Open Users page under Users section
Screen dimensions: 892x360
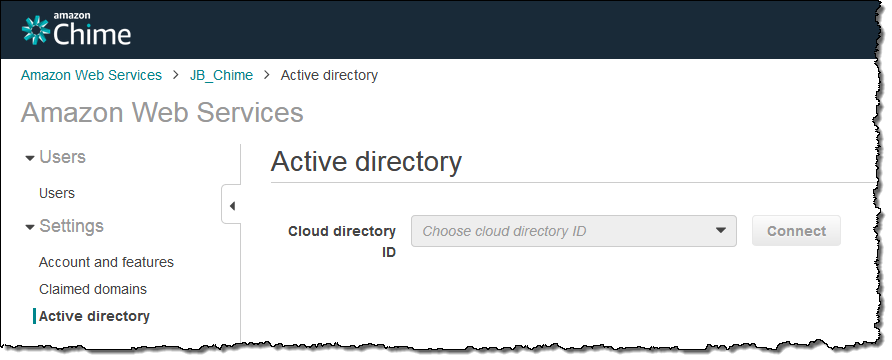coord(57,193)
